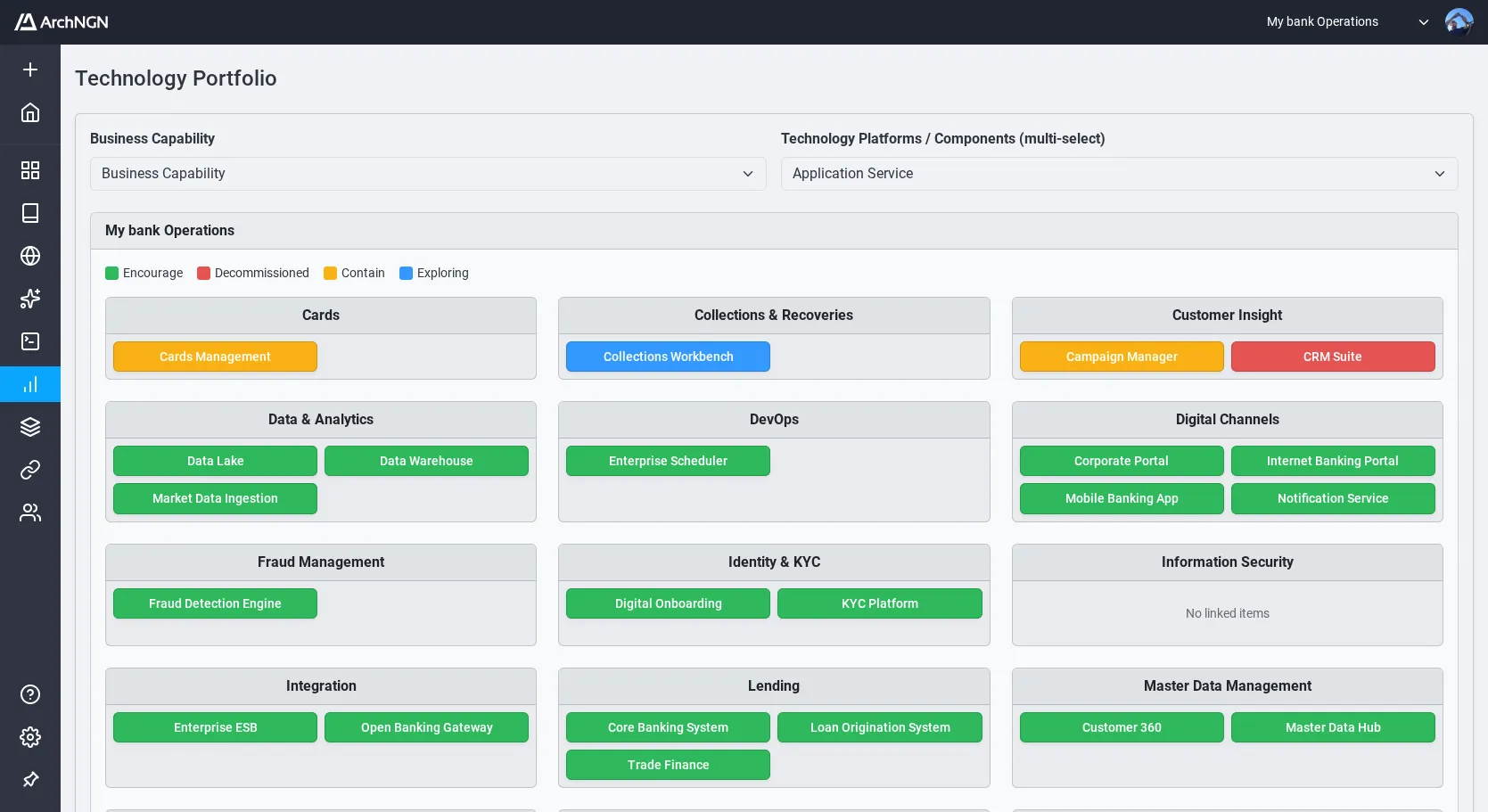The height and width of the screenshot is (812, 1488).
Task: Select the layers stack icon
Action: (30, 427)
